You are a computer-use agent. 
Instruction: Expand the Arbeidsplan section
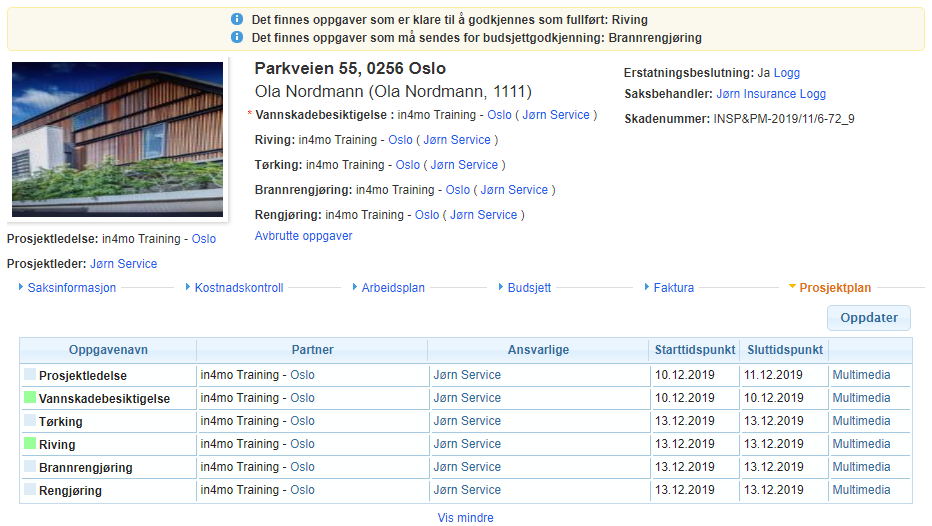coord(392,288)
